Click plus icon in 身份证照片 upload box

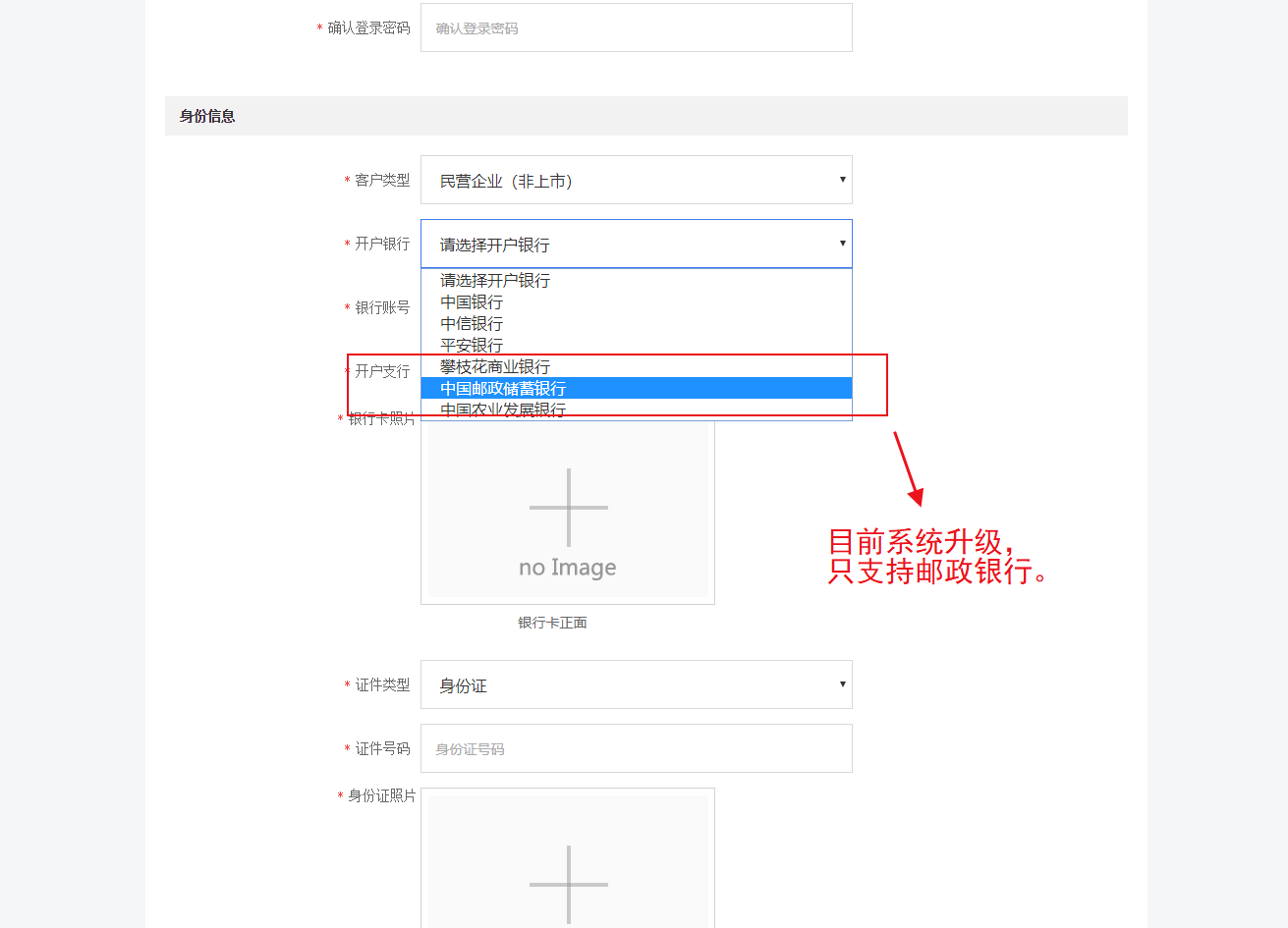[568, 884]
